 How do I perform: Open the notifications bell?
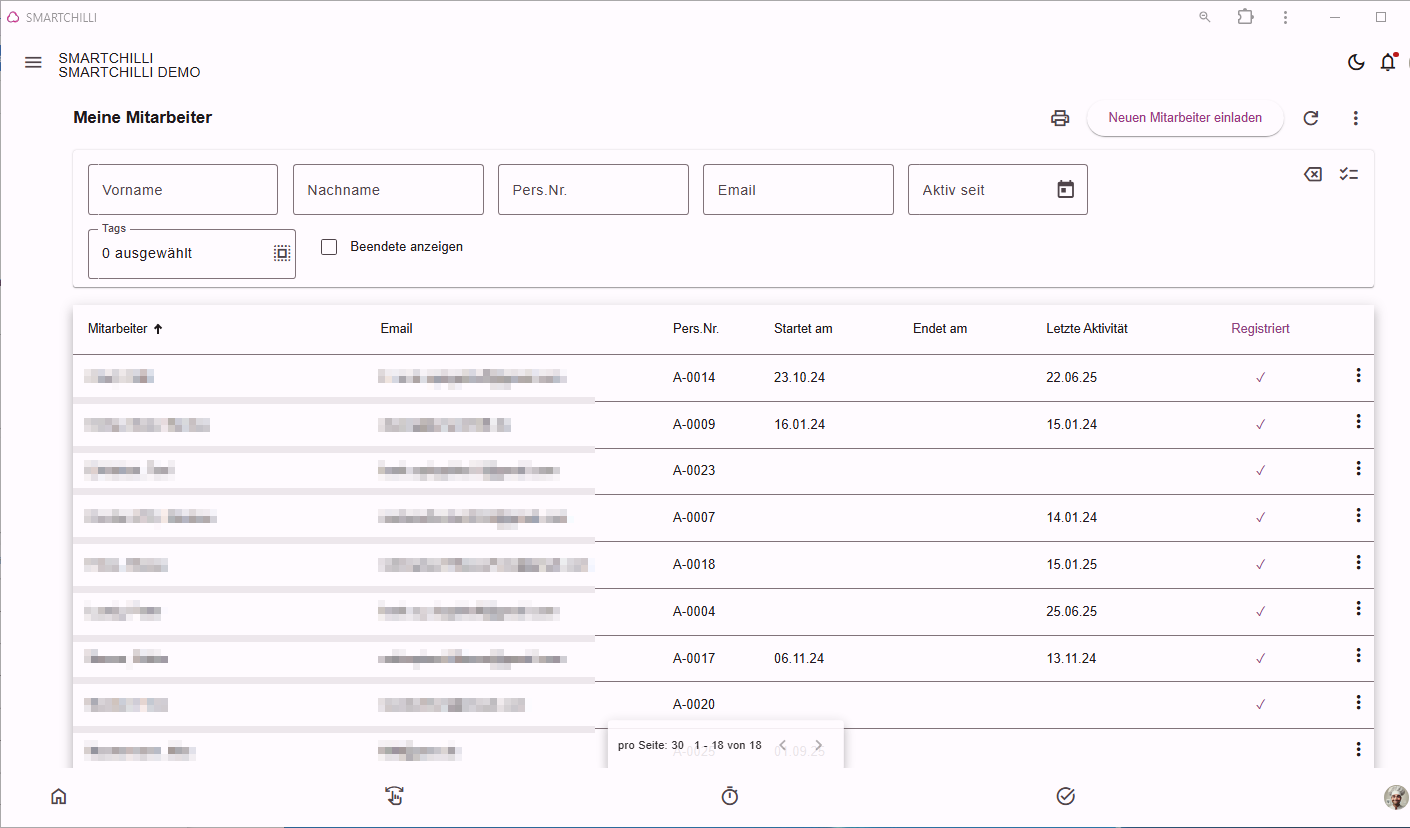click(1388, 62)
